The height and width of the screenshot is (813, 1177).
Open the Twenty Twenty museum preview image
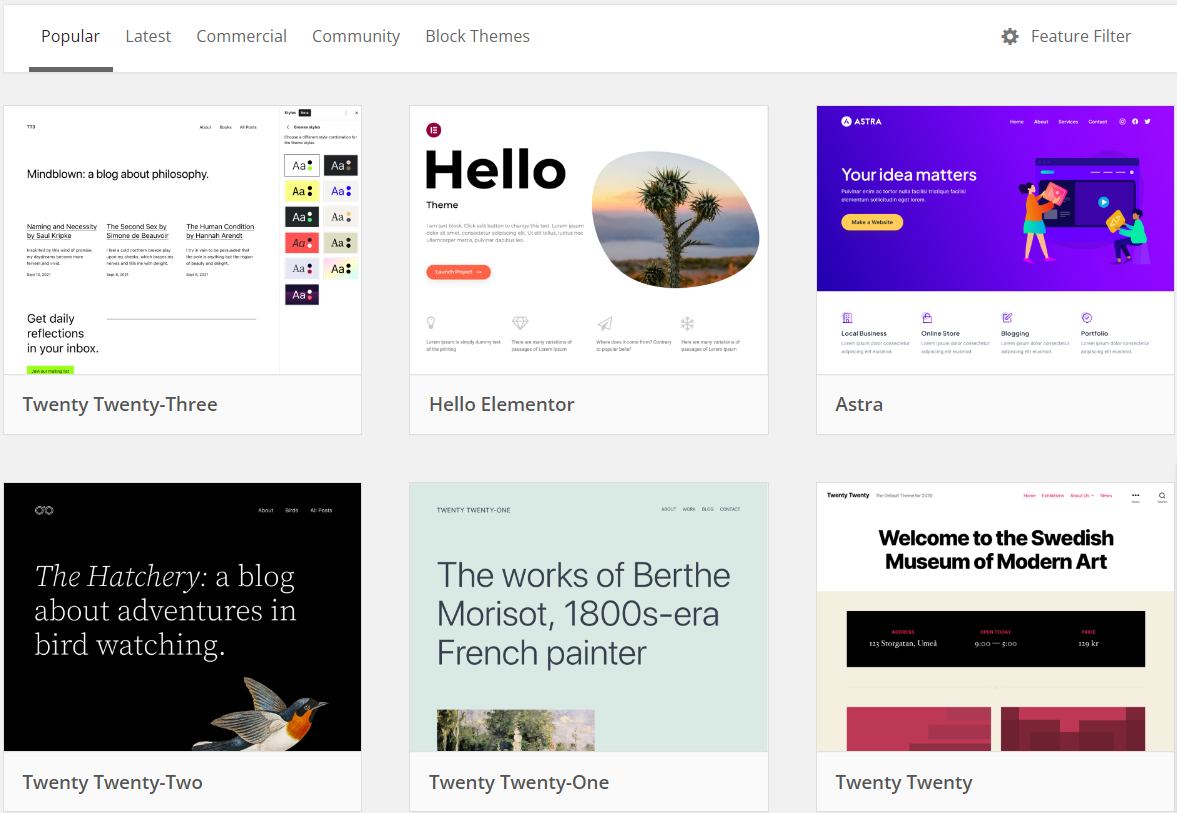point(995,617)
